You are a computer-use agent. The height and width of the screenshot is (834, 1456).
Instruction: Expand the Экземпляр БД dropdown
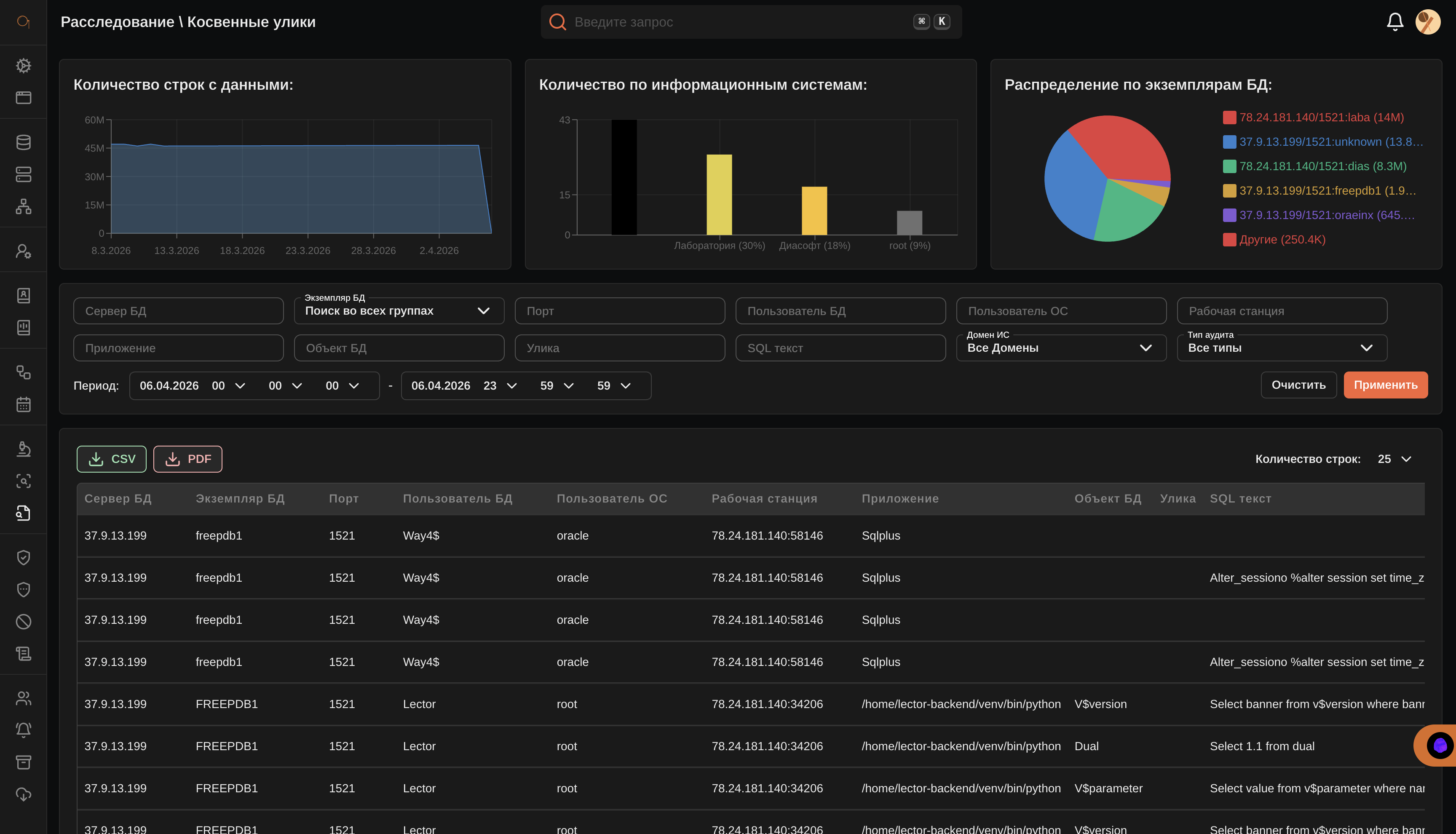[x=399, y=311]
